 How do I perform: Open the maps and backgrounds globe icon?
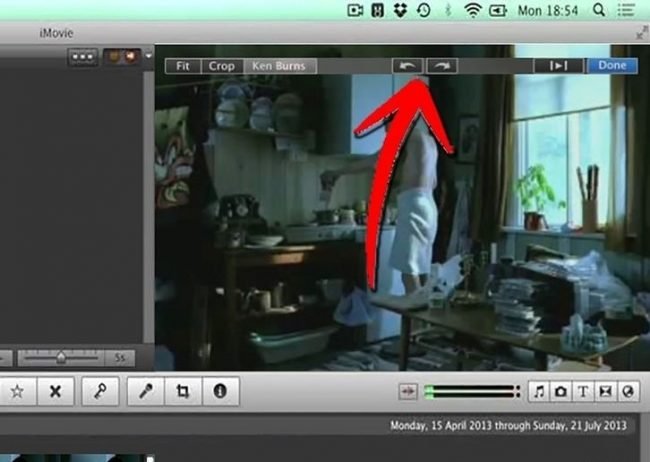pyautogui.click(x=629, y=392)
